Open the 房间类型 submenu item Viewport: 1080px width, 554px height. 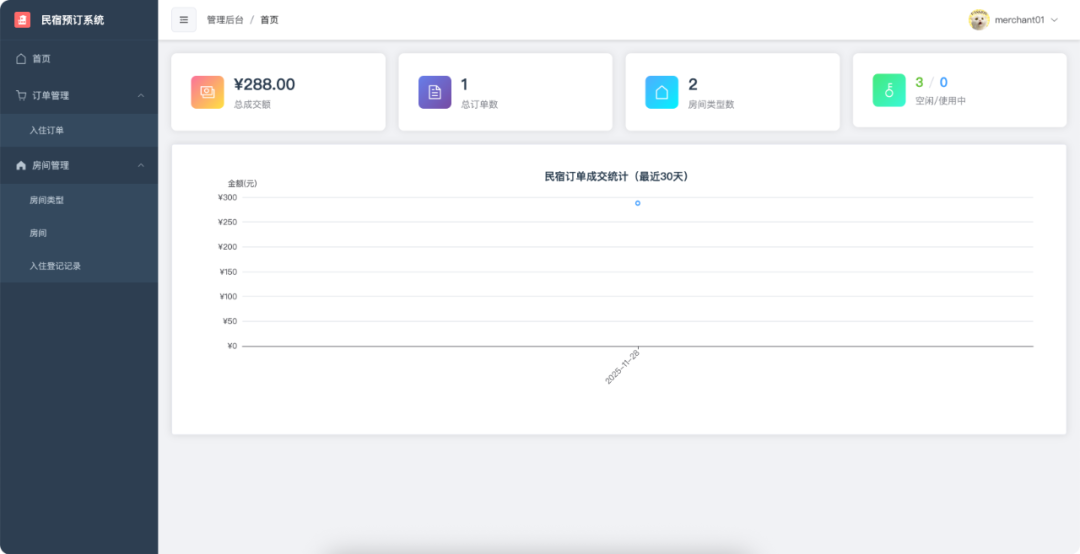point(79,200)
